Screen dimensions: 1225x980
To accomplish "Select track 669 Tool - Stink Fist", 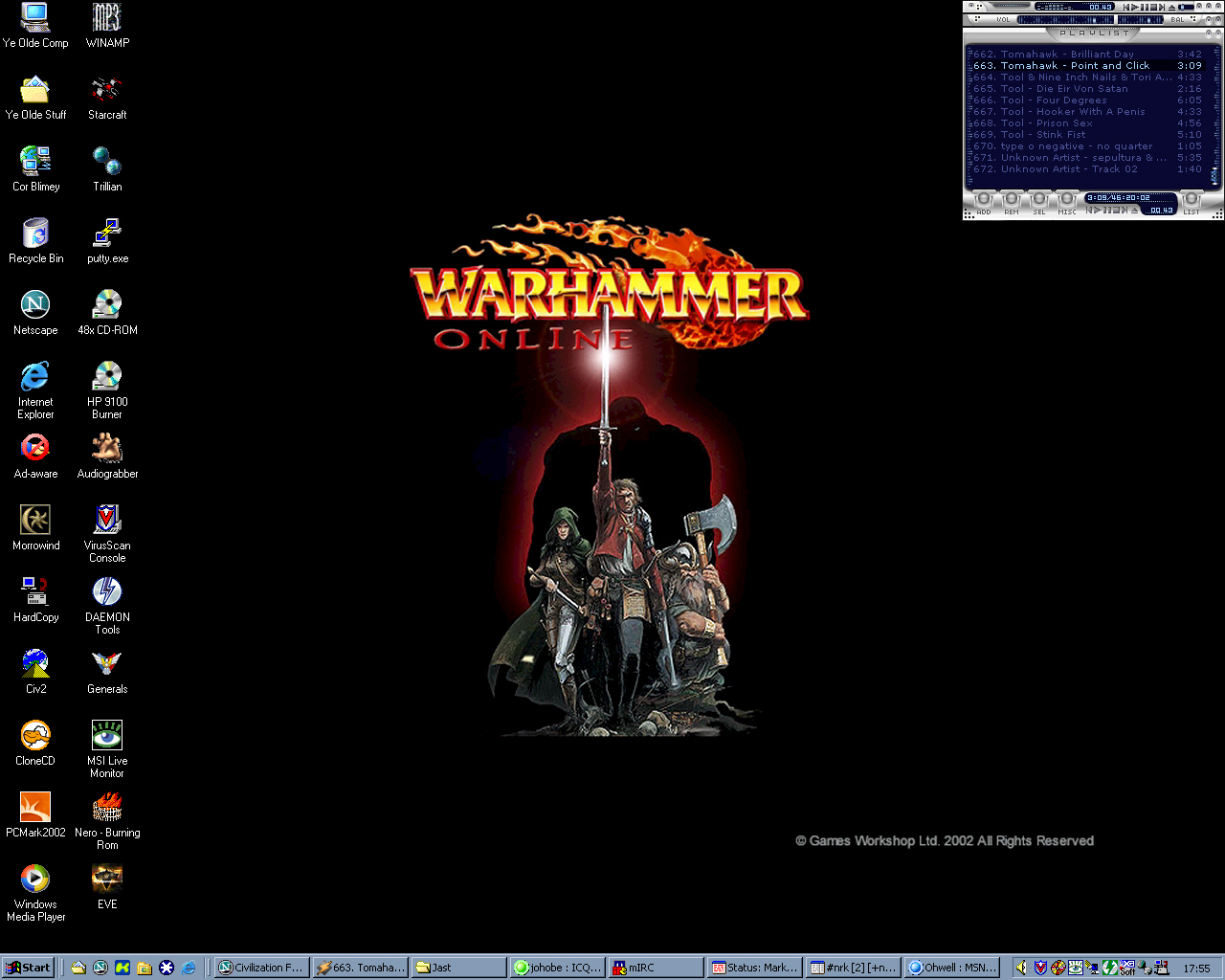I will (x=1087, y=135).
